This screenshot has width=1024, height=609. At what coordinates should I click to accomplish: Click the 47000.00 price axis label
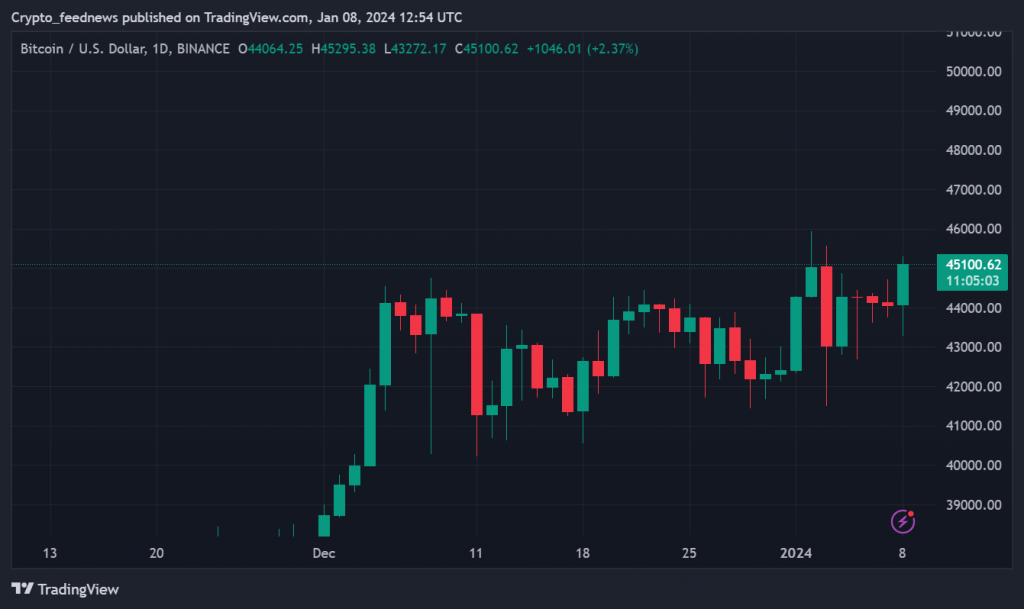[x=972, y=190]
